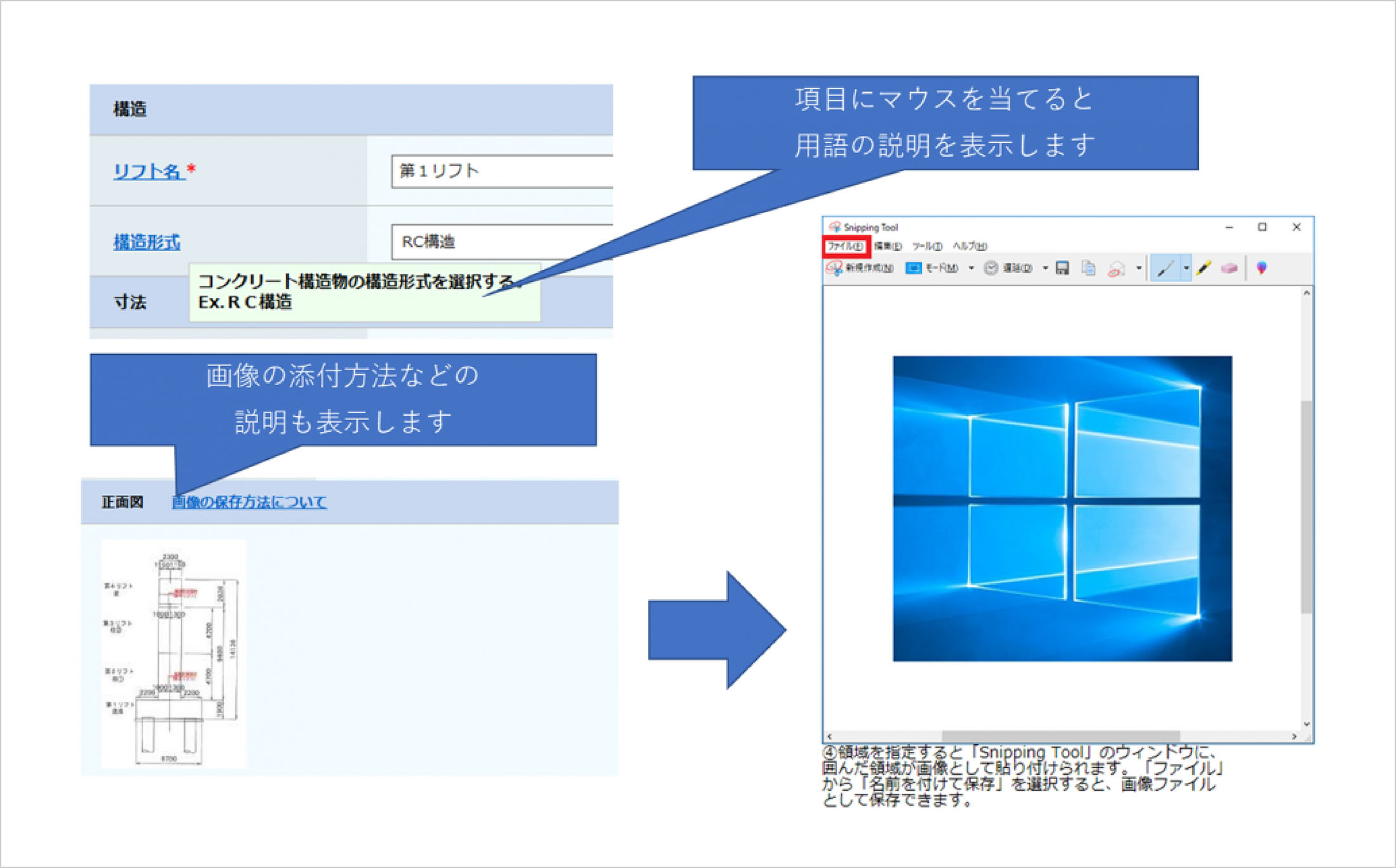Select the yellow Highlighter tool
The width and height of the screenshot is (1396, 868).
1204,268
